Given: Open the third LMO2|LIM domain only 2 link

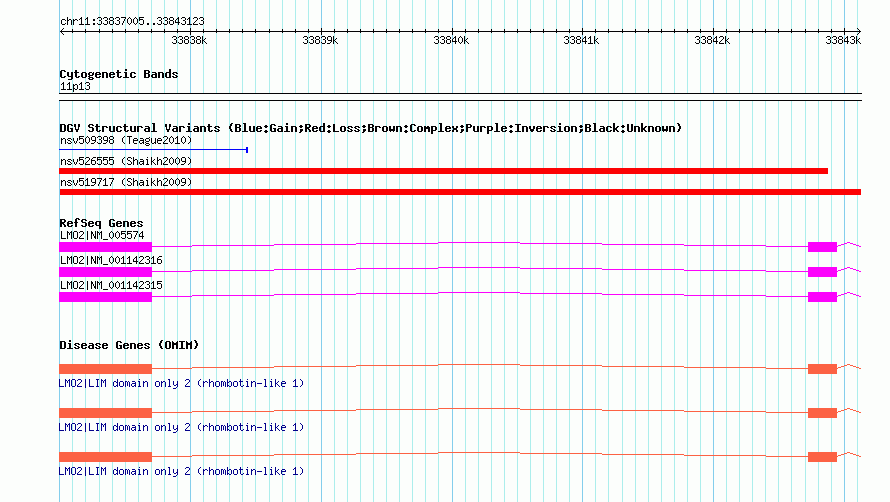Looking at the screenshot, I should (182, 471).
